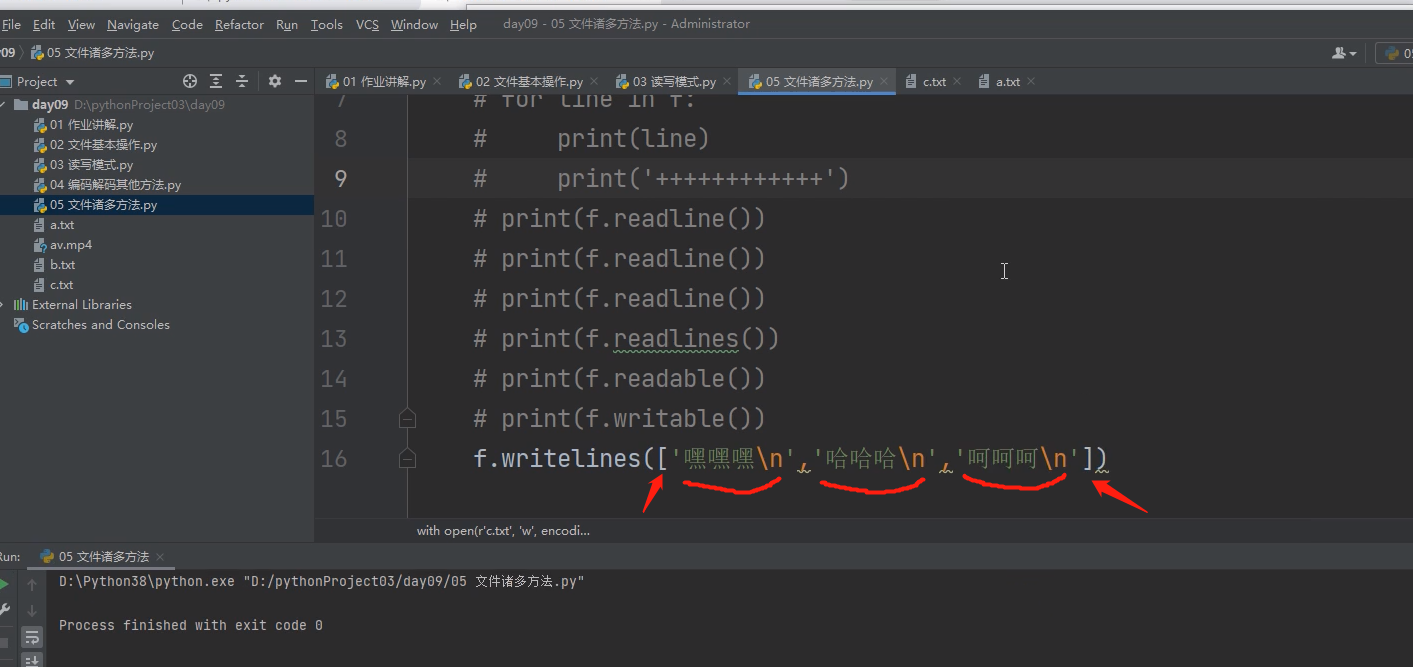The width and height of the screenshot is (1413, 667).
Task: Select opened file locator icon in Project panel
Action: (190, 81)
